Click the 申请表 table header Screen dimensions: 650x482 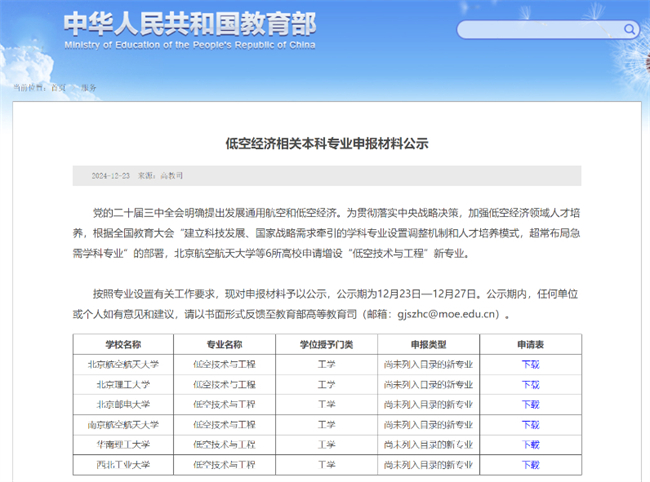coord(530,344)
